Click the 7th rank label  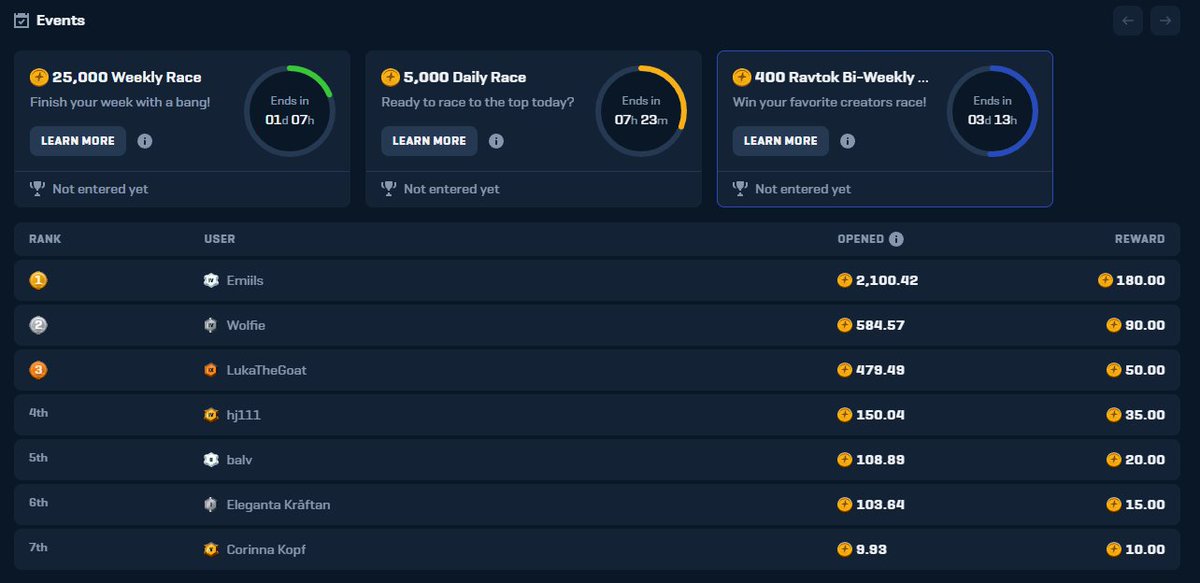coord(38,547)
